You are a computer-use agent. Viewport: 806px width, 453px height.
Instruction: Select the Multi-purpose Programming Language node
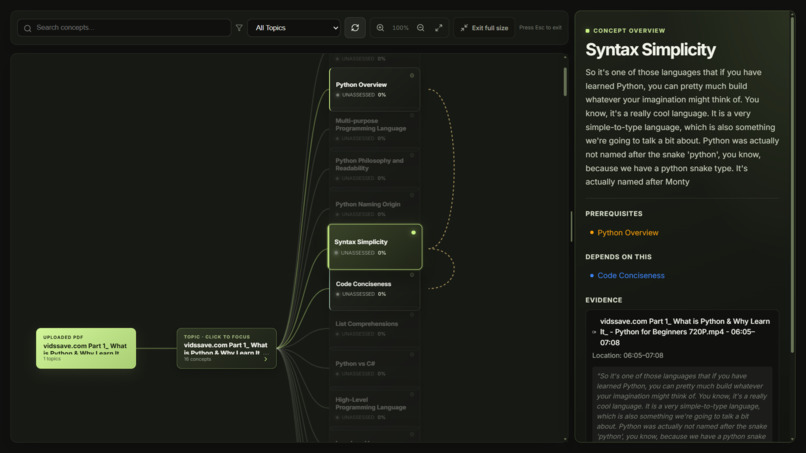tap(375, 129)
